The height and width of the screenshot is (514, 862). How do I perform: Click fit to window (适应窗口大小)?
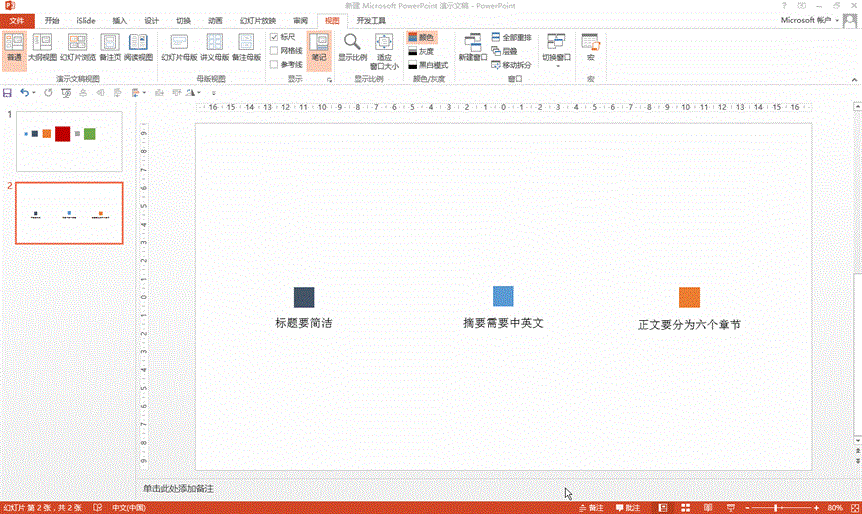coord(384,50)
